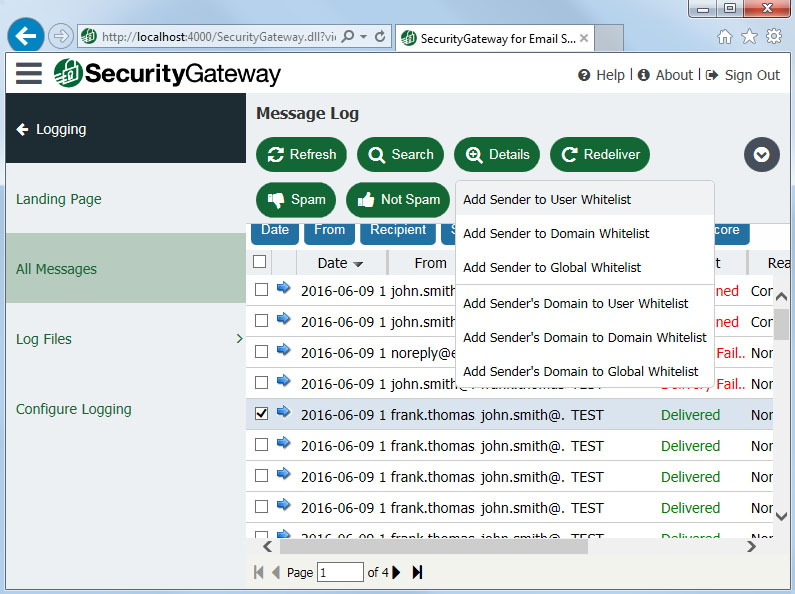The height and width of the screenshot is (594, 795).
Task: Uncheck the selected frank.thomas message checkbox
Action: tap(262, 413)
